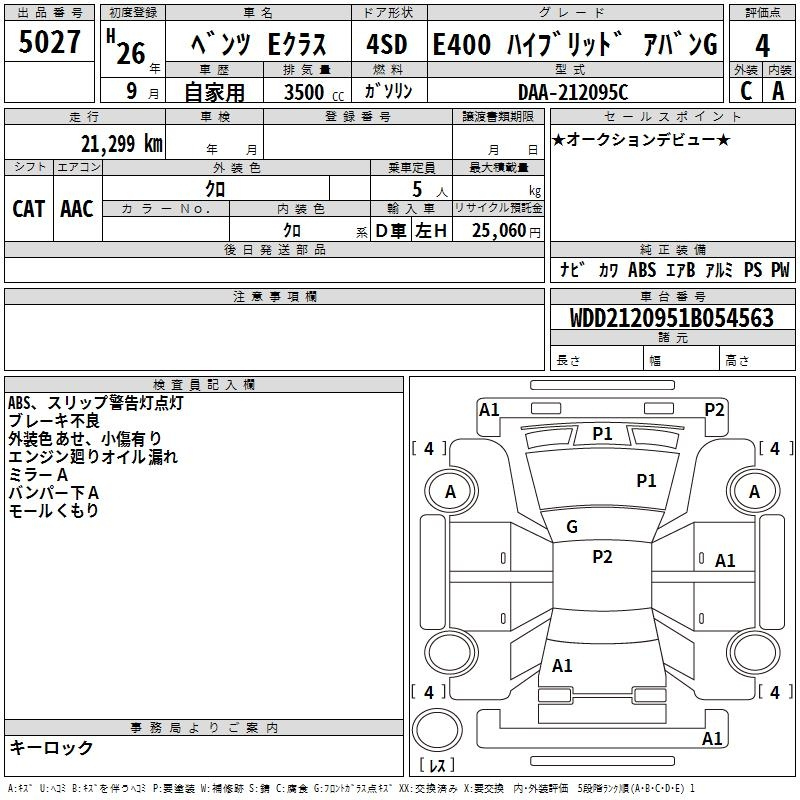Image resolution: width=800 pixels, height=800 pixels.
Task: Select the shift type CAT
Action: 29,209
